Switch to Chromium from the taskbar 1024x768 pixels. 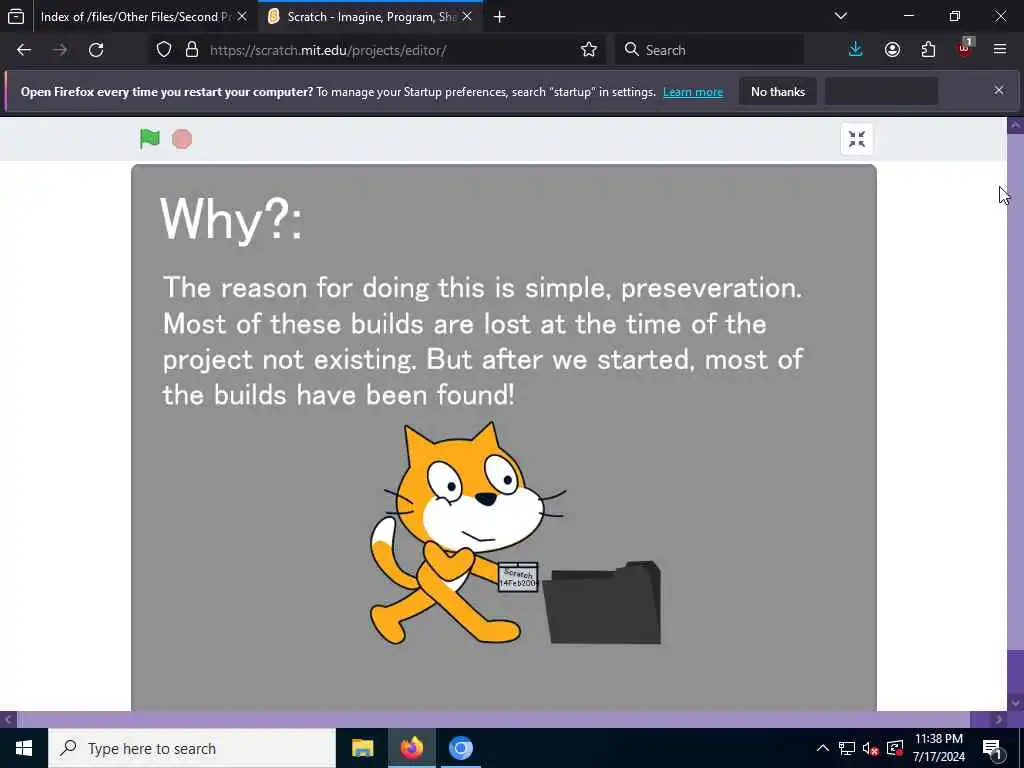460,748
